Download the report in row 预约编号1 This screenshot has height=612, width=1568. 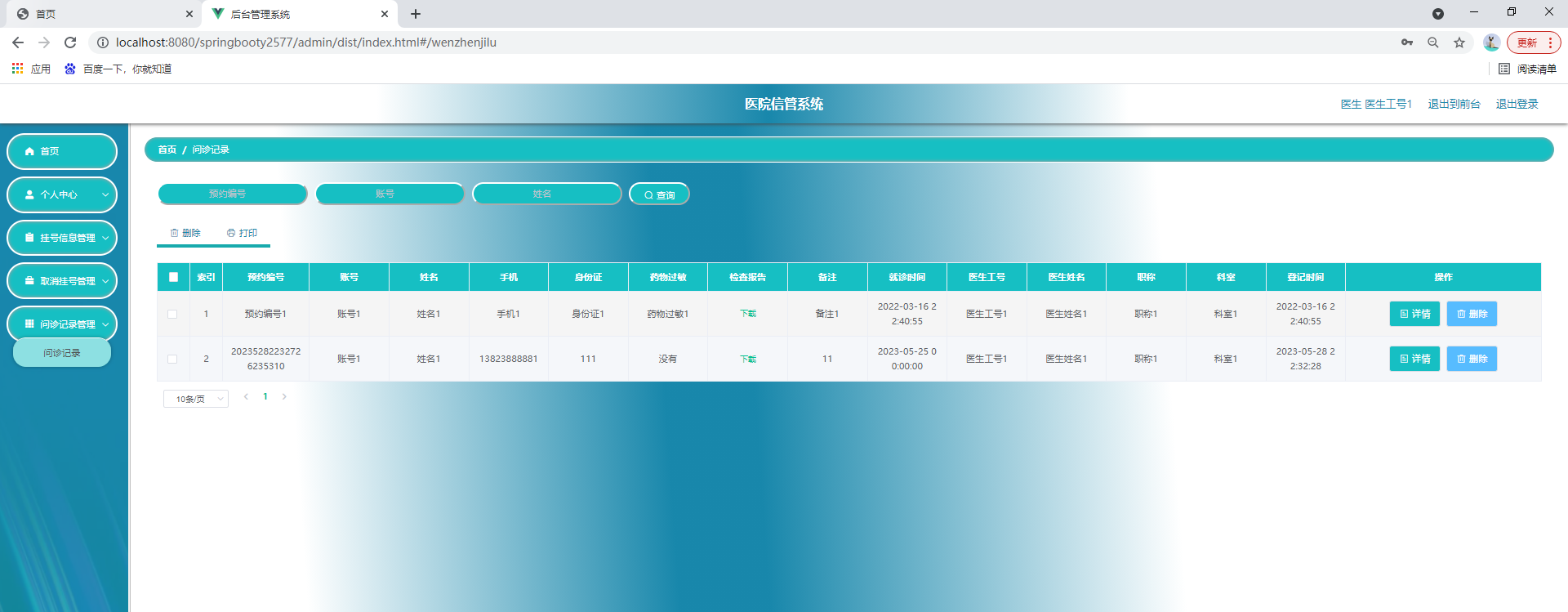pyautogui.click(x=748, y=314)
